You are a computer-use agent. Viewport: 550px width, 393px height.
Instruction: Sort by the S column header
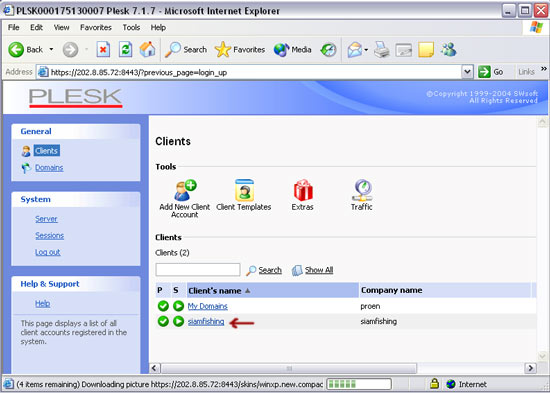pyautogui.click(x=175, y=290)
